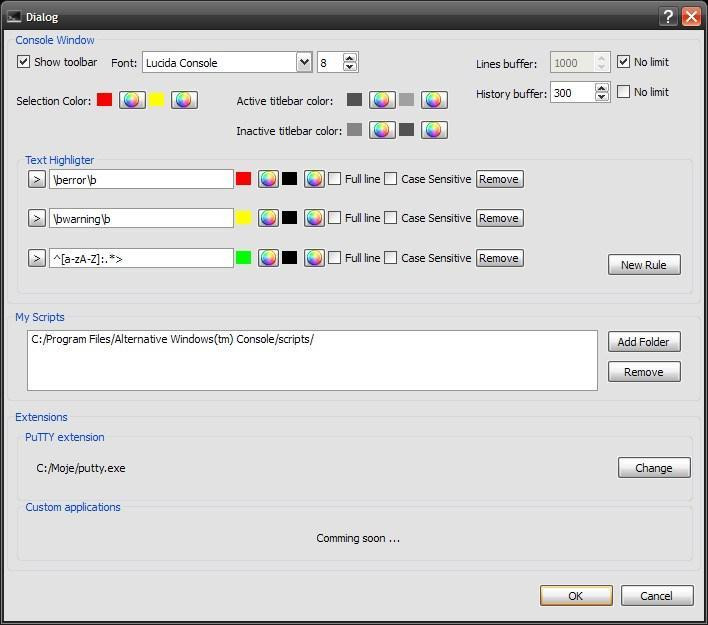
Task: Click the green swatch of the third rule
Action: click(243, 258)
